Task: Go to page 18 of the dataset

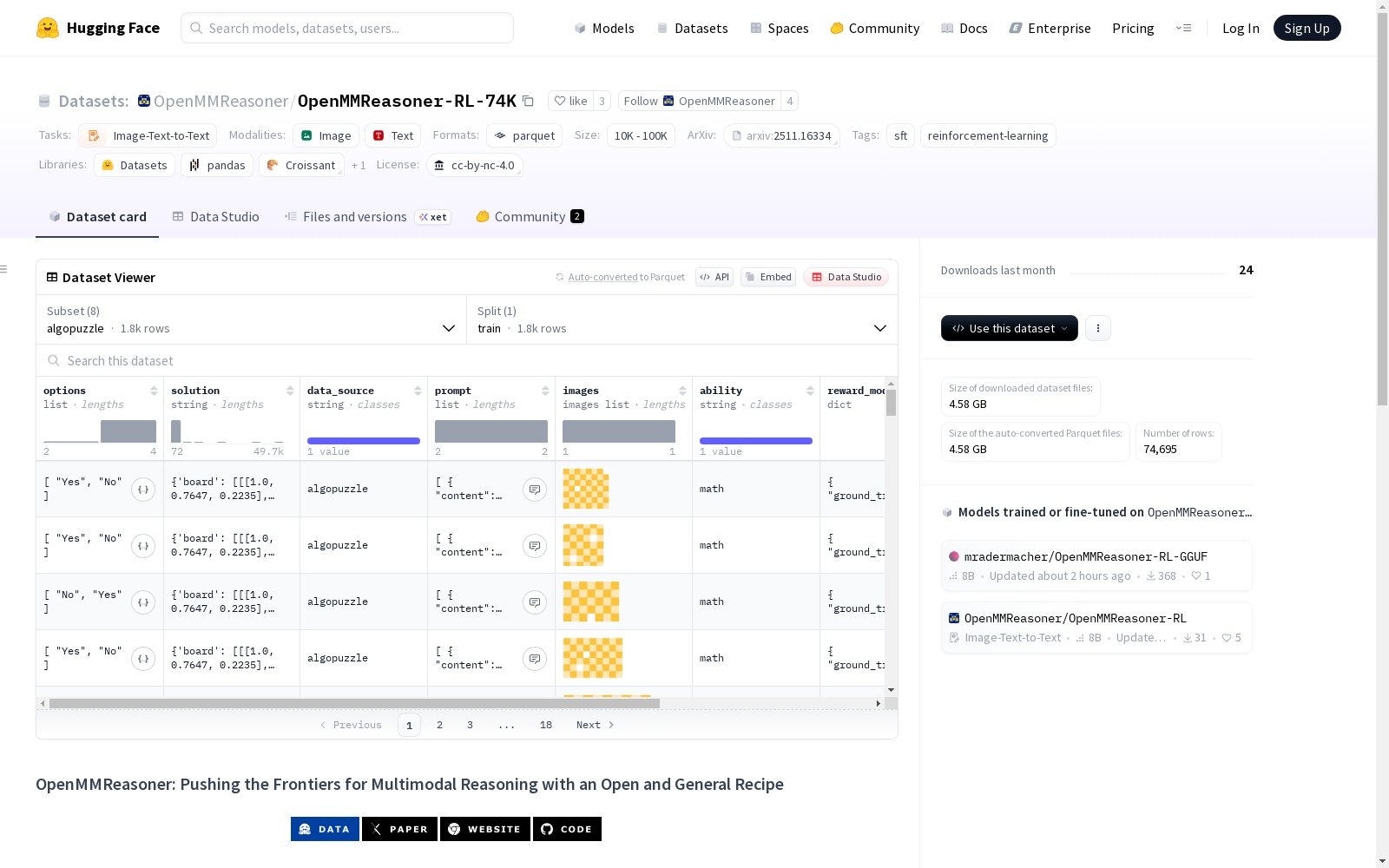Action: tap(546, 725)
